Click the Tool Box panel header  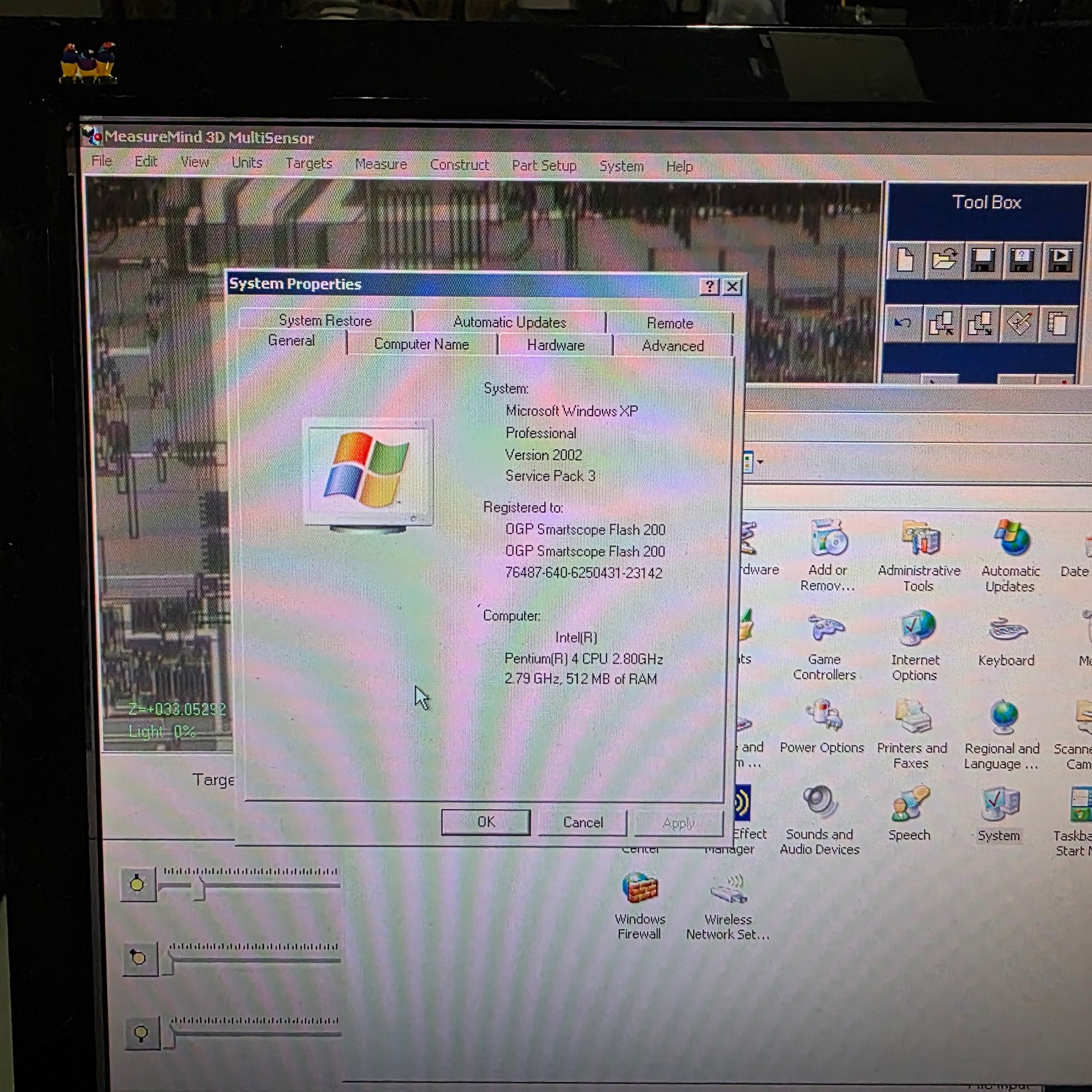[x=986, y=202]
